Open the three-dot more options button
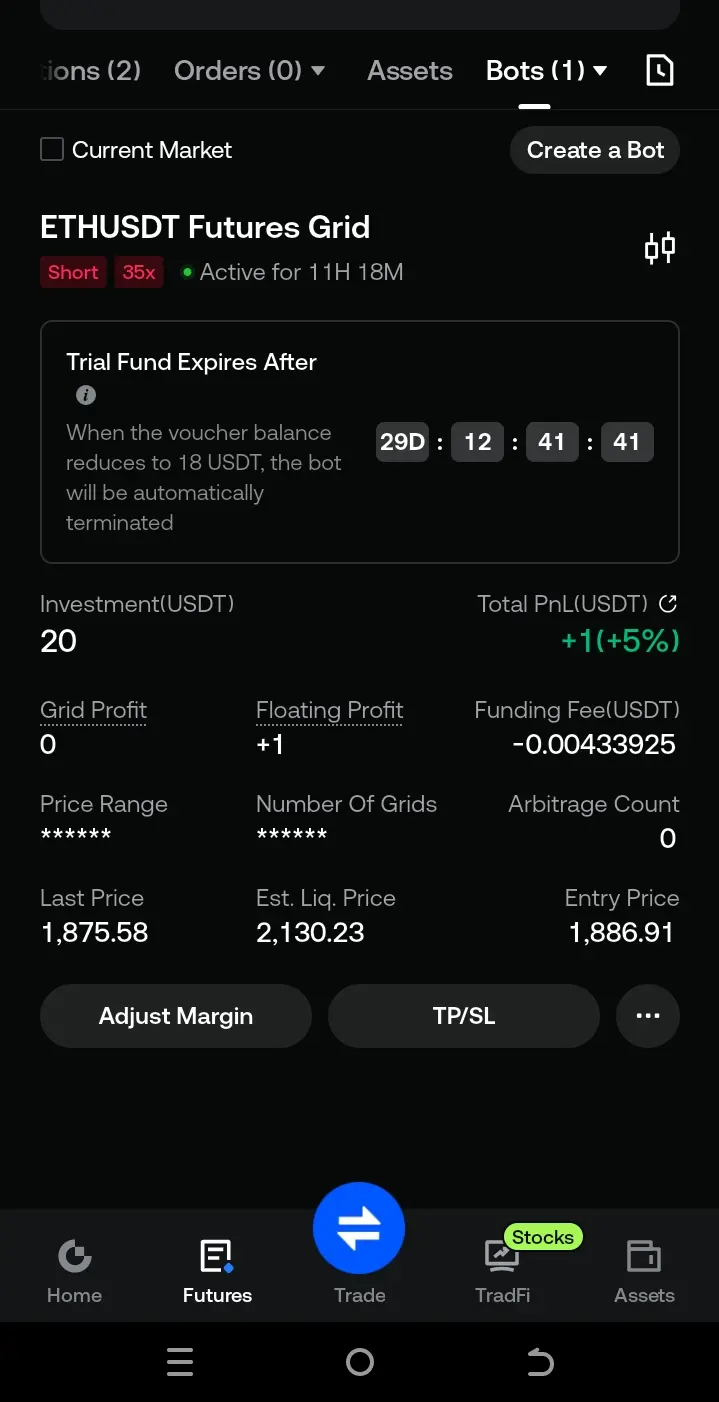Image resolution: width=719 pixels, height=1402 pixels. click(x=648, y=1016)
